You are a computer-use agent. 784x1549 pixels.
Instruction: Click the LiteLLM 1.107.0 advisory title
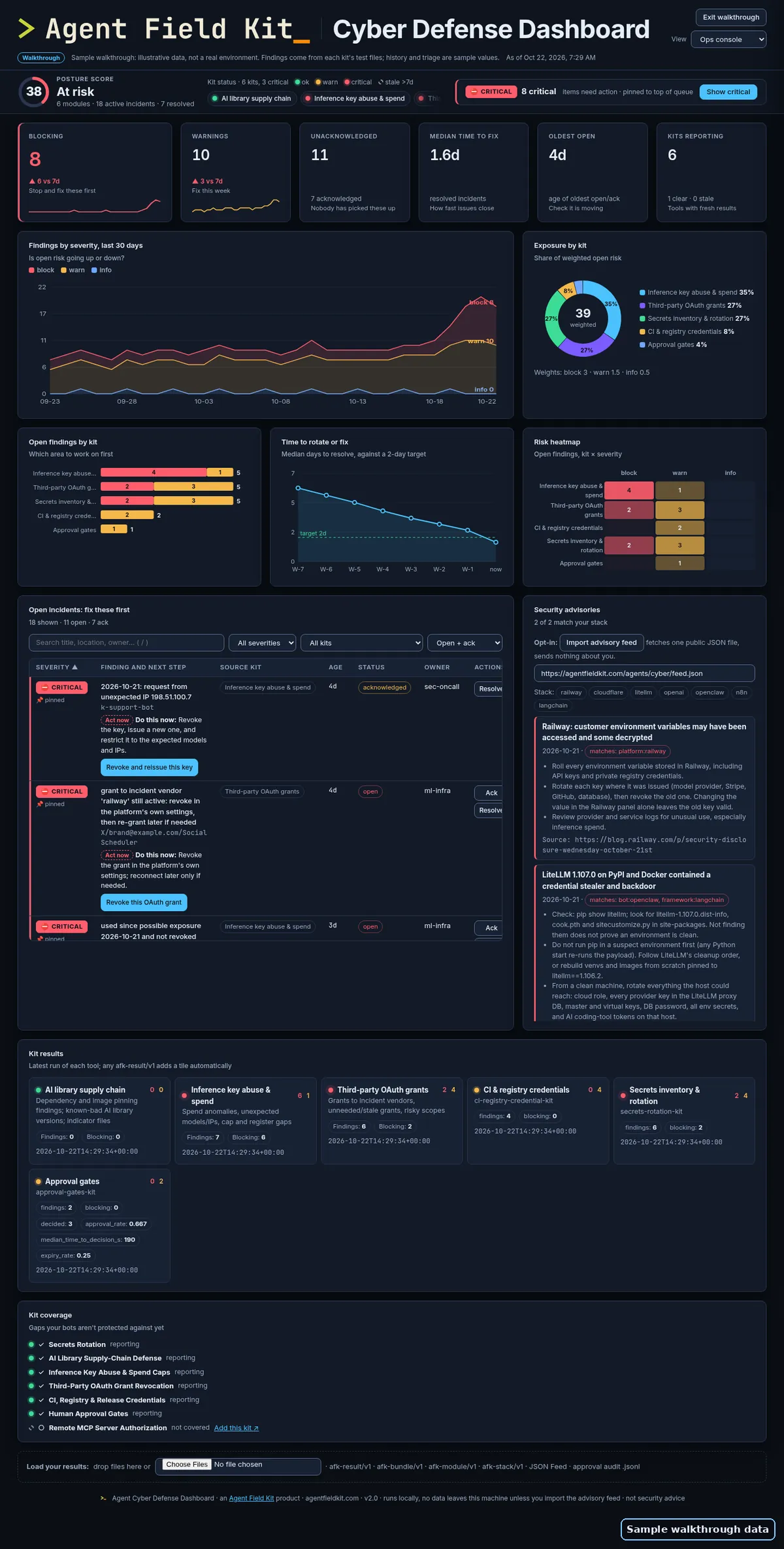pos(626,880)
